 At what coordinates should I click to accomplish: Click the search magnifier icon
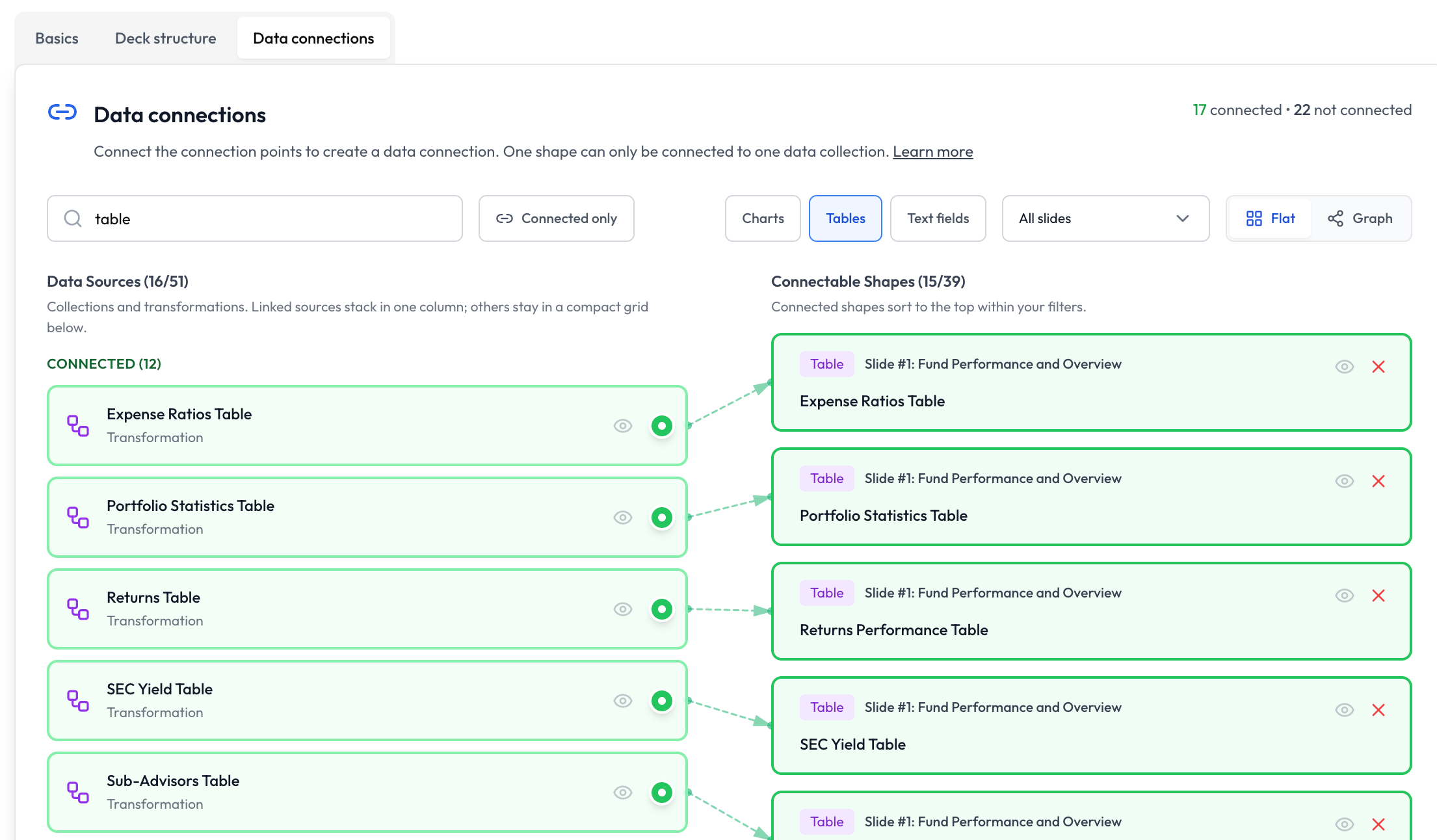coord(73,218)
